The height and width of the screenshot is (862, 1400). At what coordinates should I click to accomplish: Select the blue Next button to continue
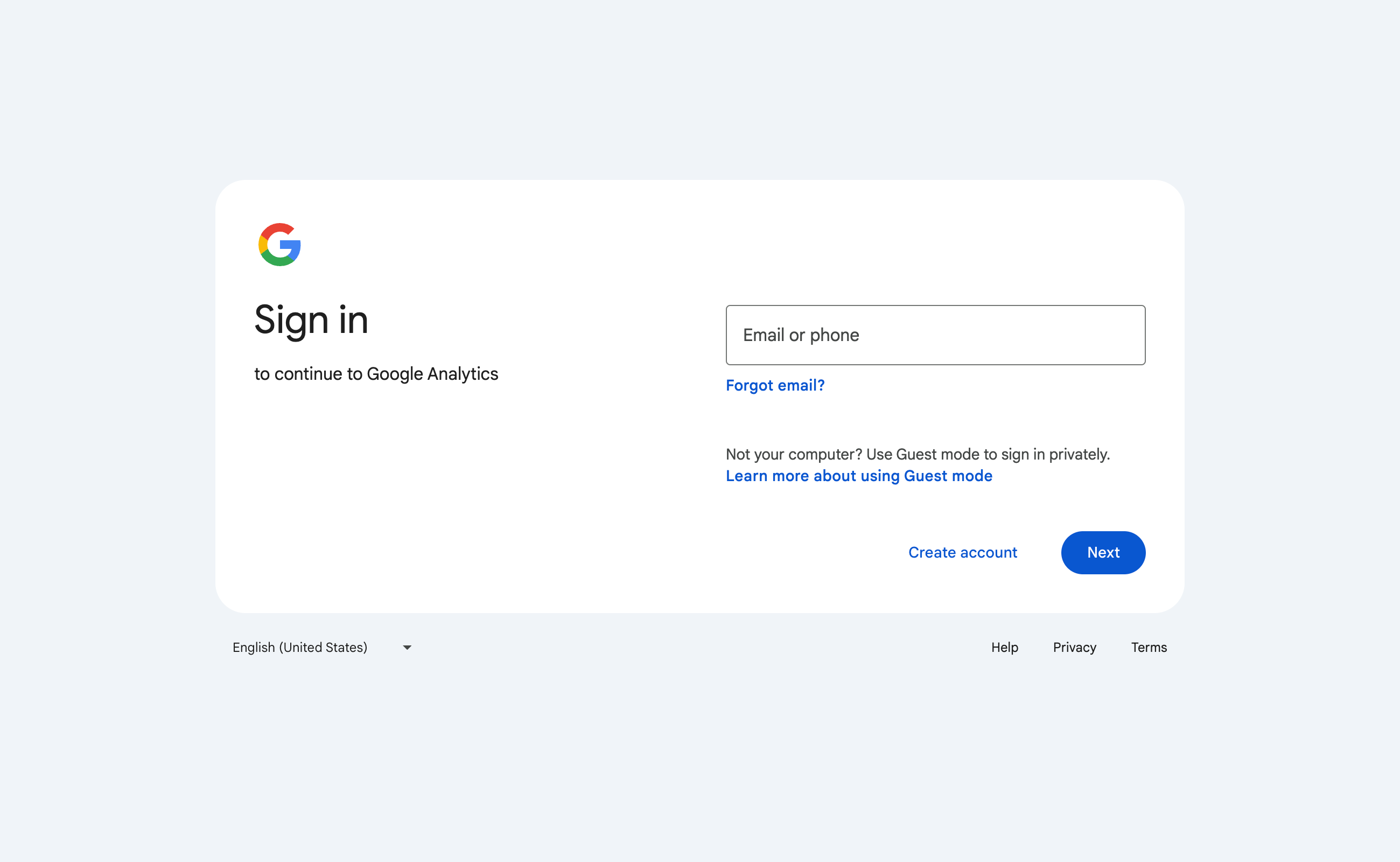tap(1103, 552)
